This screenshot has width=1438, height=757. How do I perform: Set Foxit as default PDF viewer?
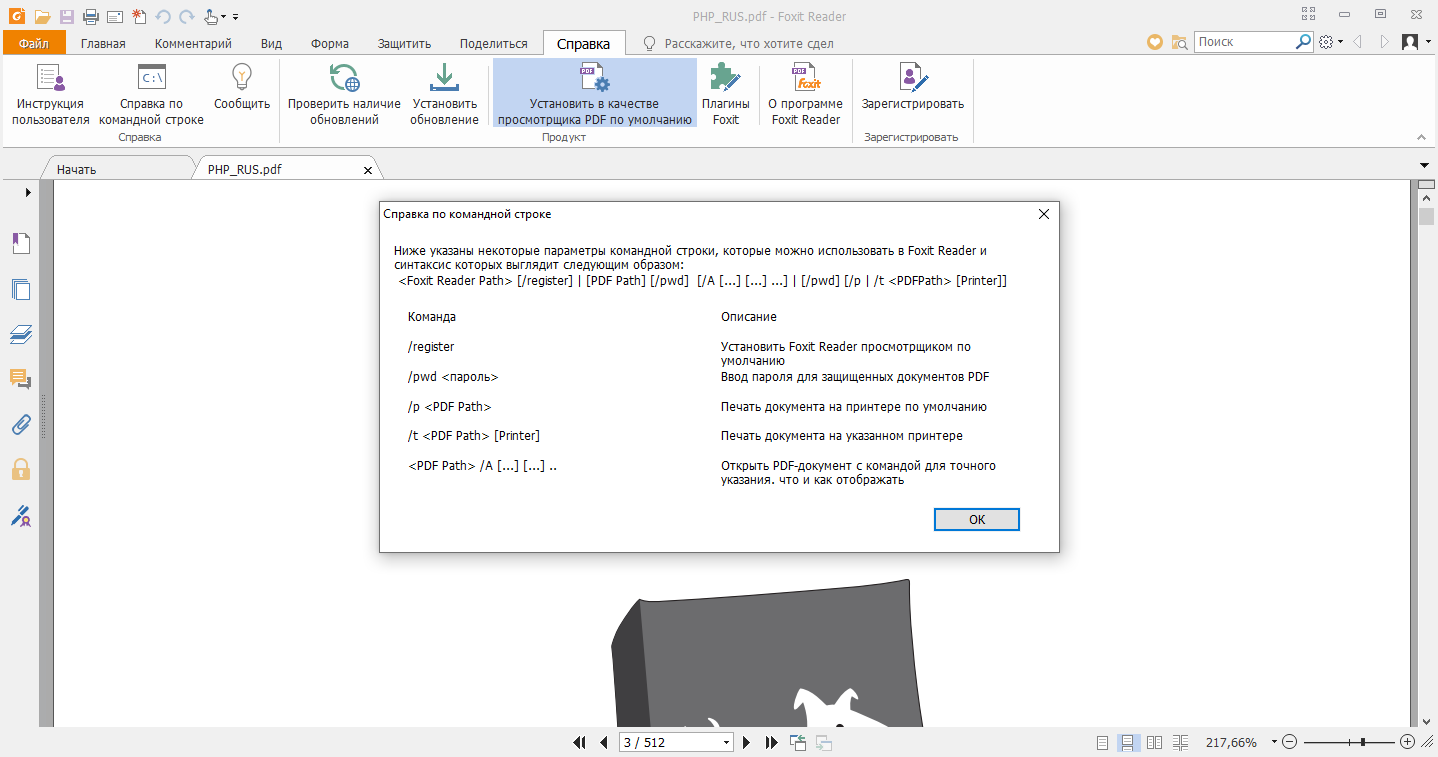coord(595,95)
